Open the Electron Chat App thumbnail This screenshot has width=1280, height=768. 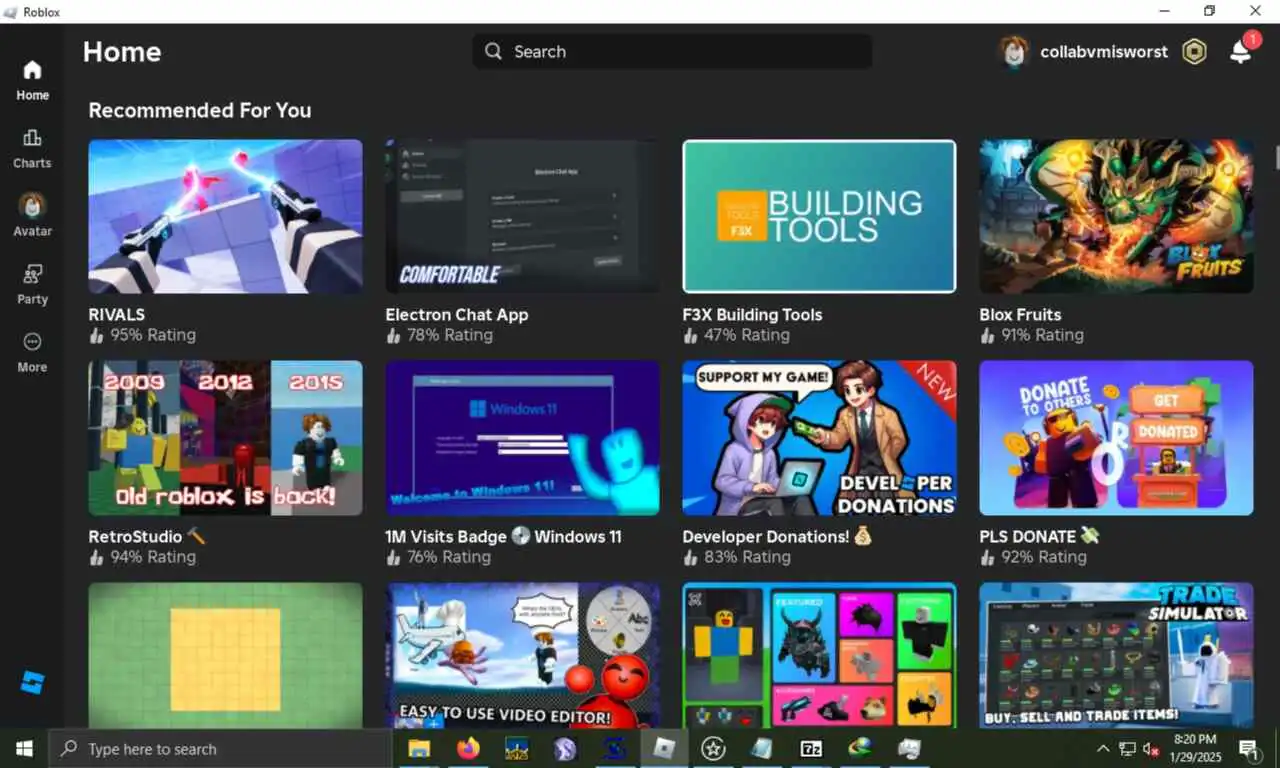(522, 216)
